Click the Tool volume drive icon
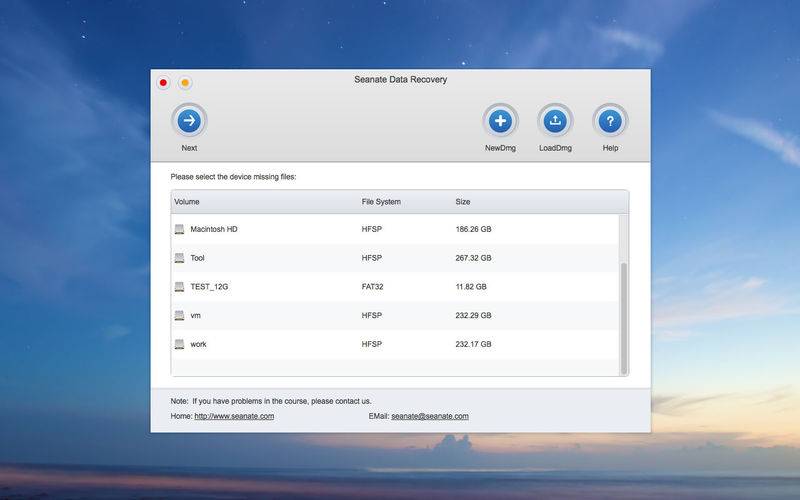The image size is (800, 500). [x=180, y=258]
